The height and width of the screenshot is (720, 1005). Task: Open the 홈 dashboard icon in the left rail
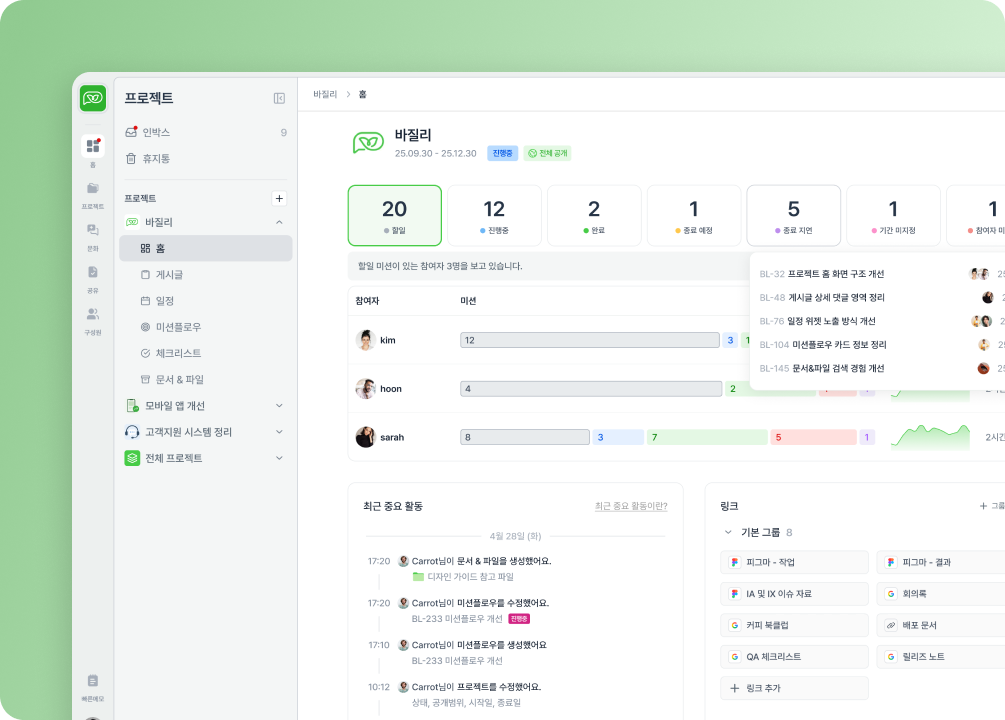[x=93, y=146]
